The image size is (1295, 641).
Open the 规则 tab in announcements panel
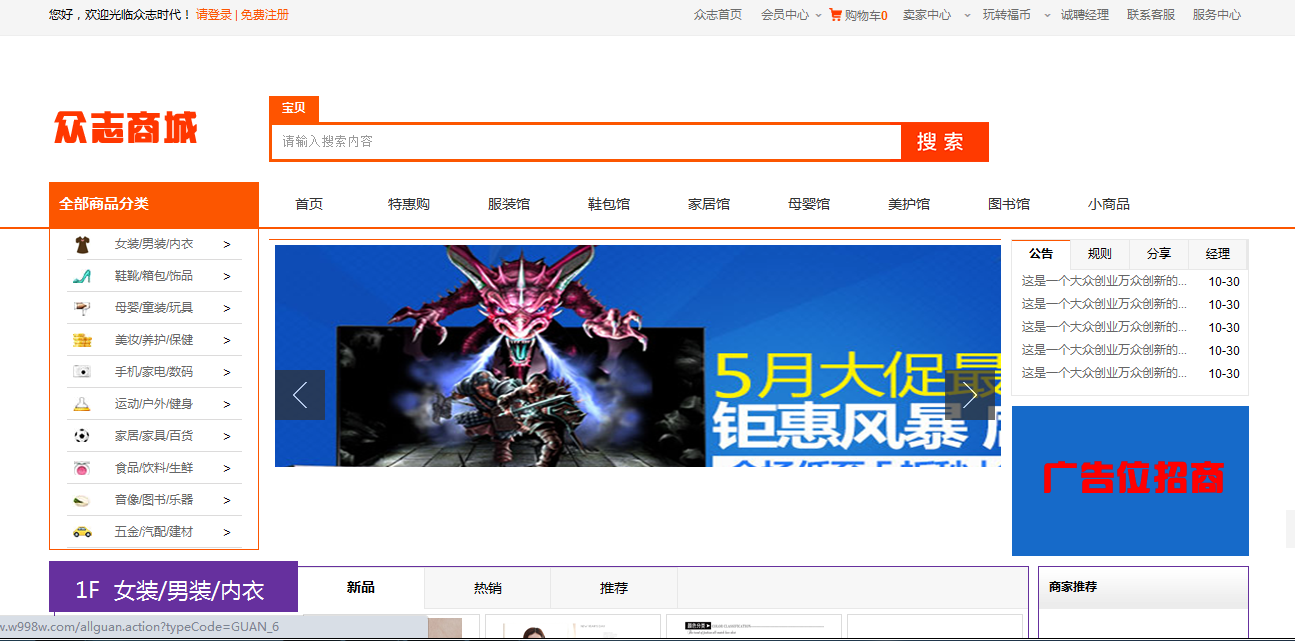[1099, 253]
